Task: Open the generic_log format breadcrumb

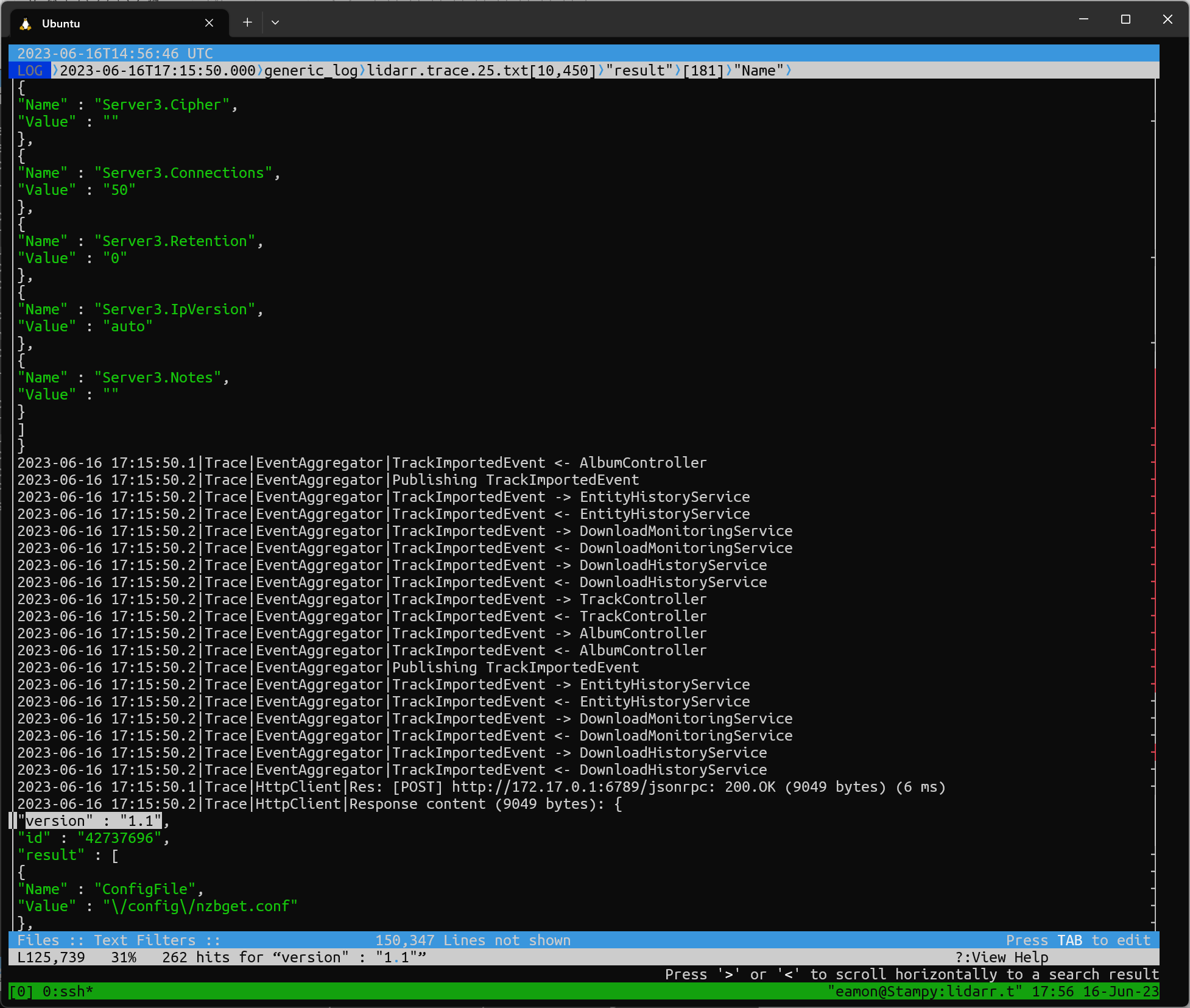Action: tap(311, 71)
